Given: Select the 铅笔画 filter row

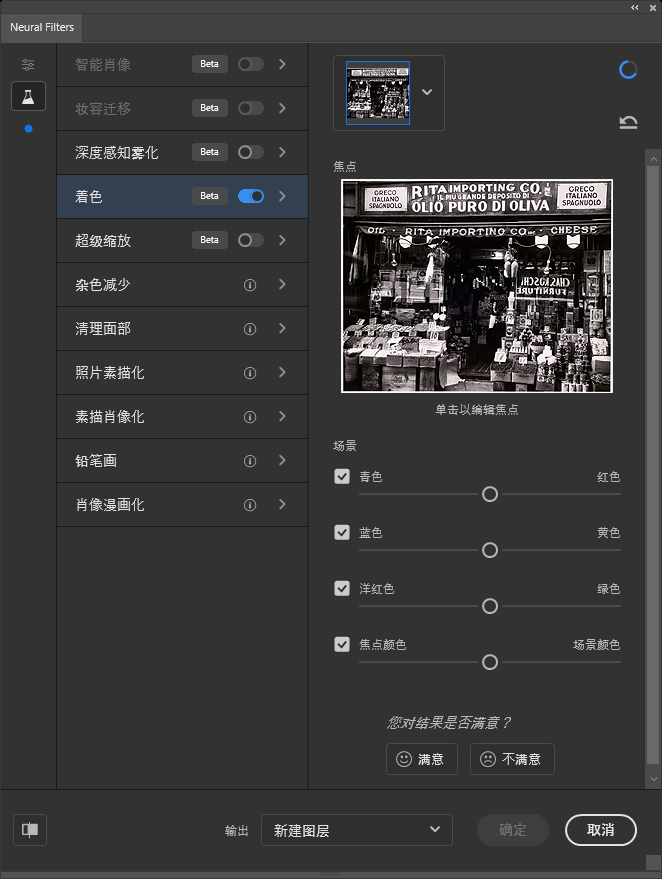Looking at the screenshot, I should 182,460.
